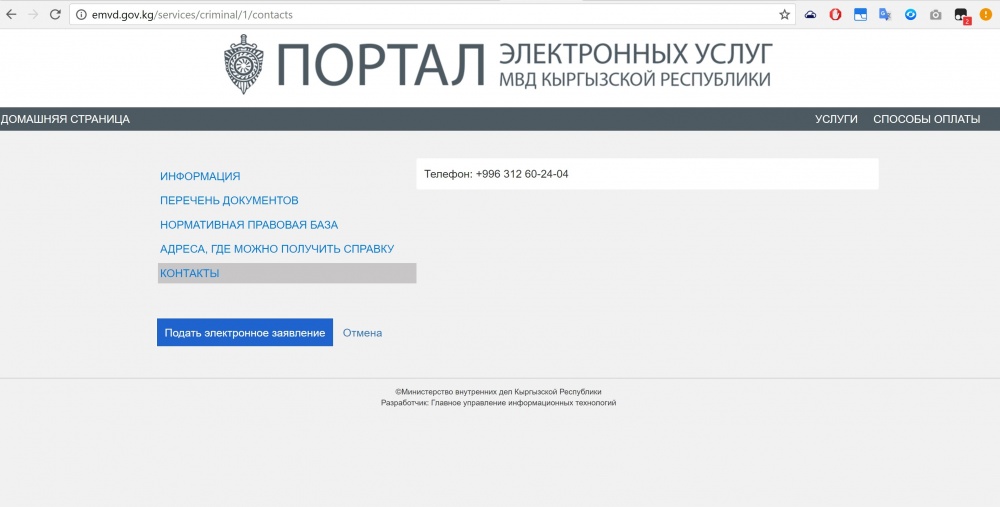The width and height of the screenshot is (1000, 507).
Task: Reload the page with the refresh icon
Action: [55, 15]
